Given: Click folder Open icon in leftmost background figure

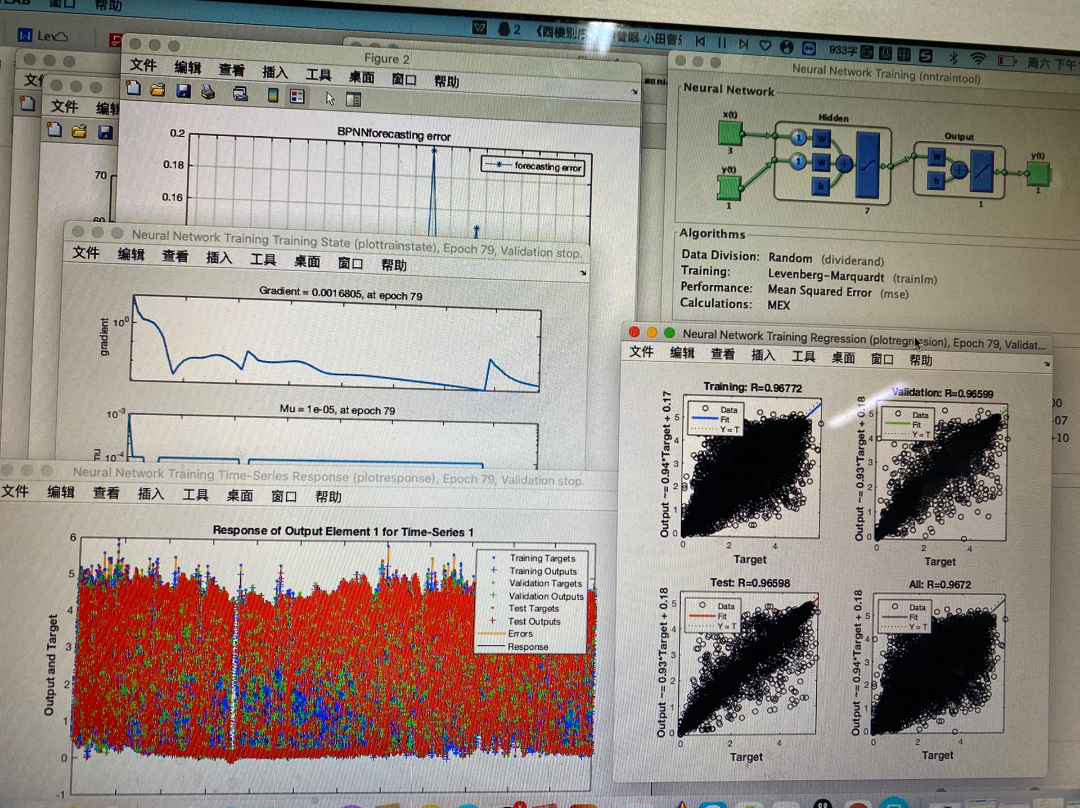Looking at the screenshot, I should (x=79, y=131).
